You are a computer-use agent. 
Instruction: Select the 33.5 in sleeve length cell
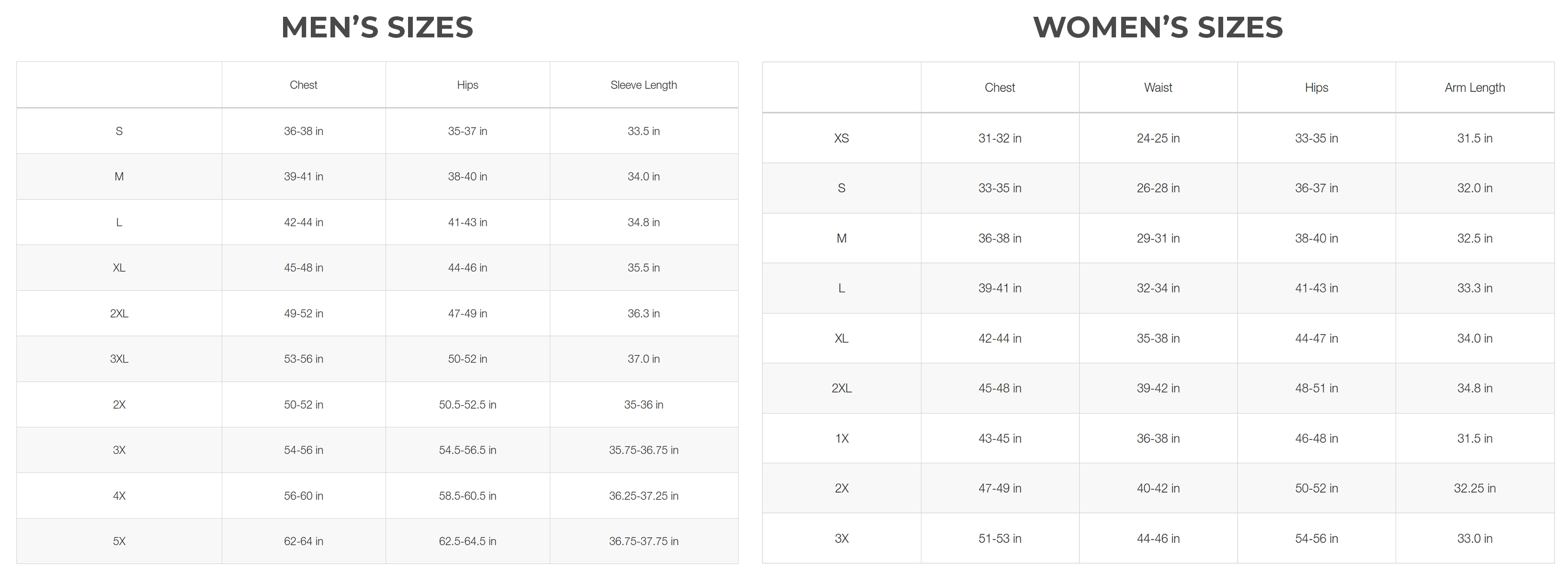click(x=643, y=131)
